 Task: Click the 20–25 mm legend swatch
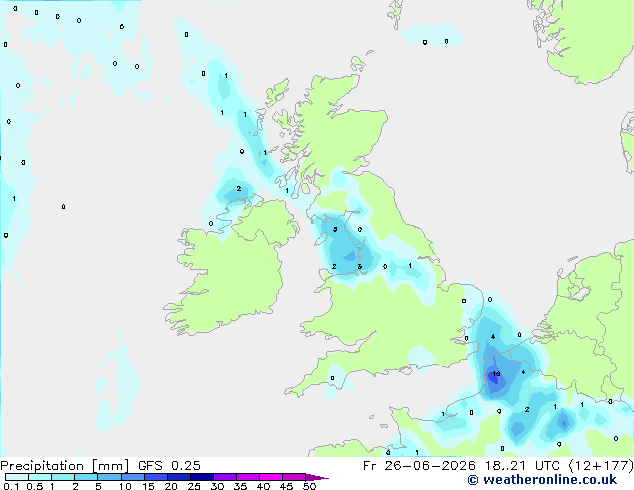[x=179, y=477]
